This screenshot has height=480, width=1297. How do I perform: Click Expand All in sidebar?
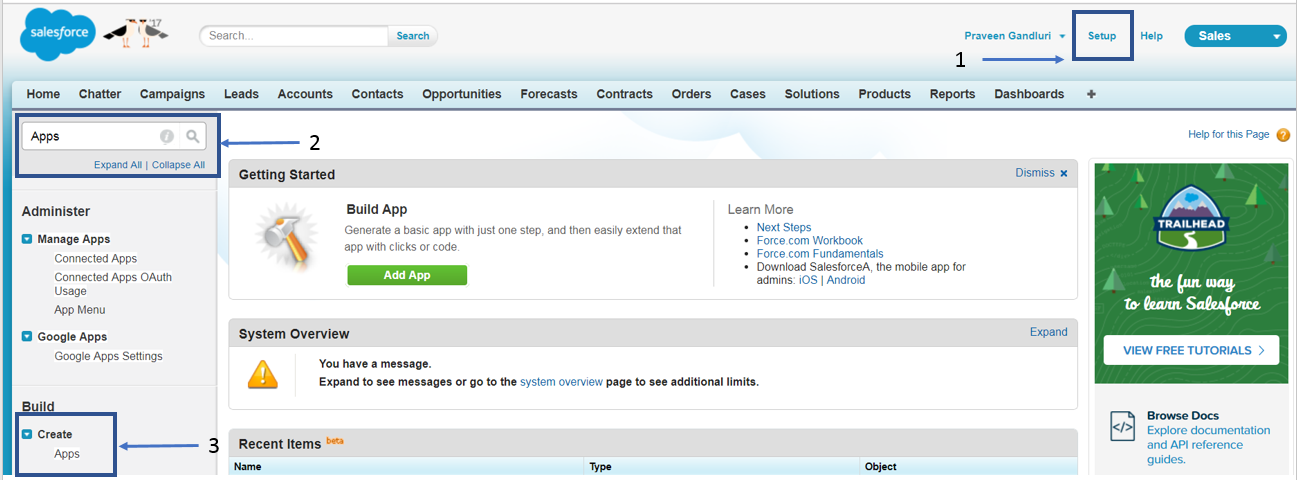[x=118, y=165]
